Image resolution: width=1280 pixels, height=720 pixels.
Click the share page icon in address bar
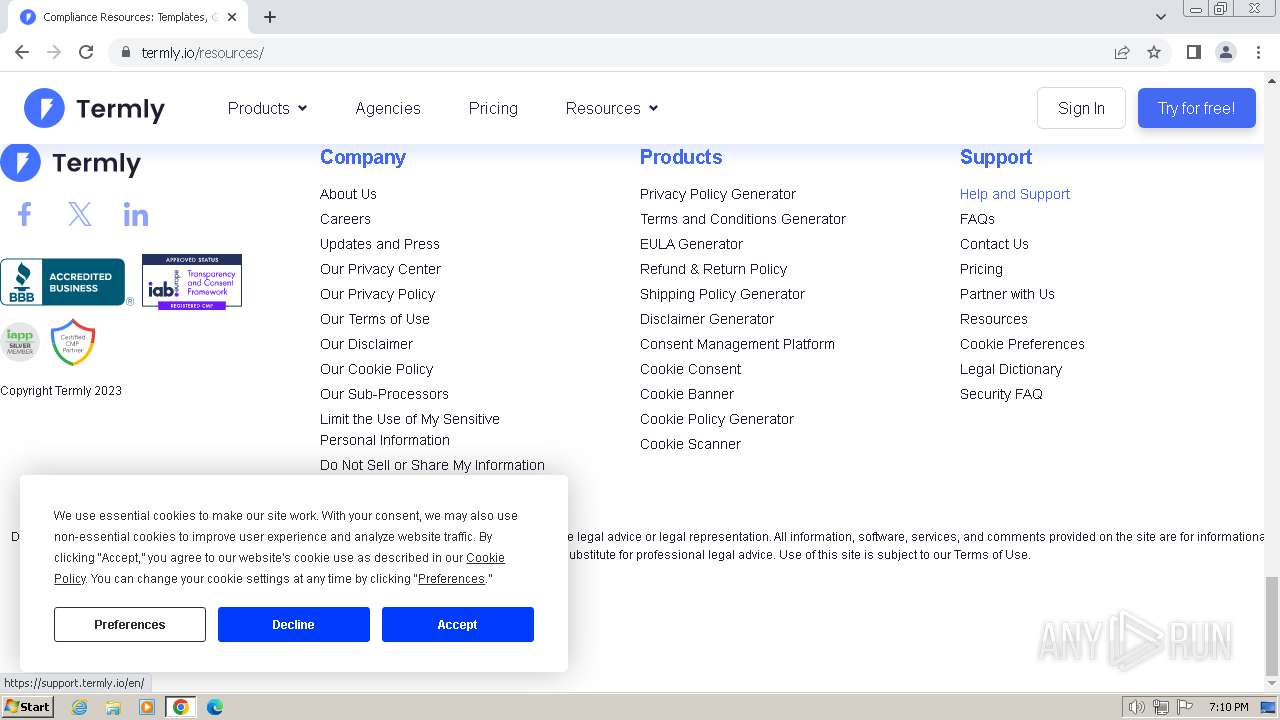(1122, 52)
